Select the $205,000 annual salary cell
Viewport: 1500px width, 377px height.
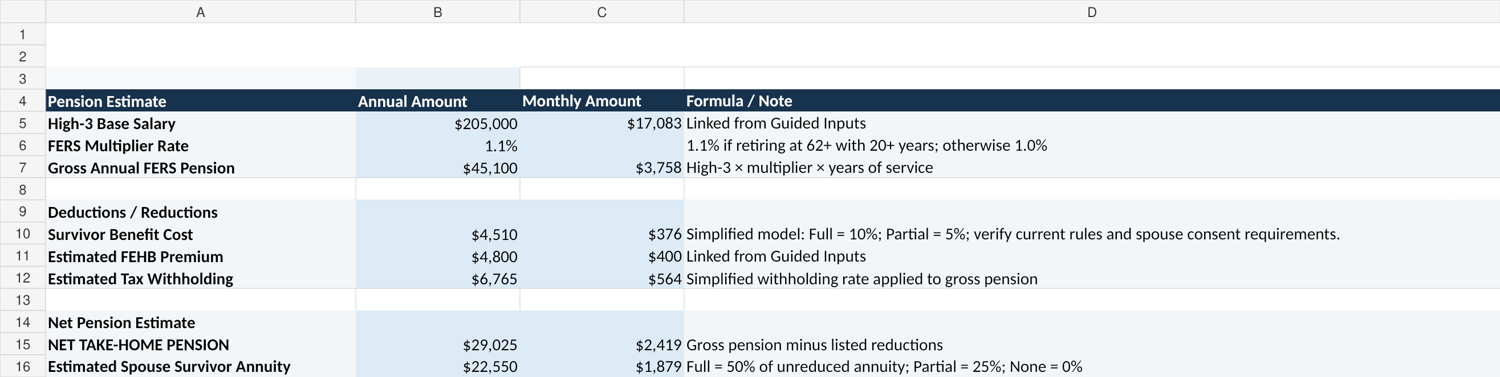coord(438,123)
